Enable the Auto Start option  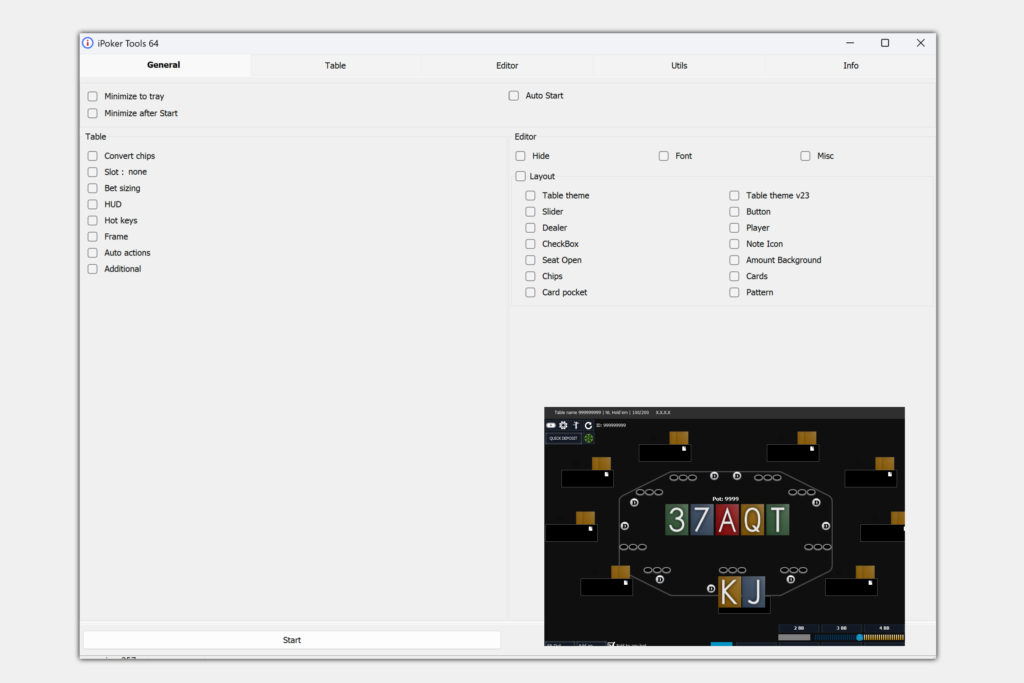tap(514, 95)
